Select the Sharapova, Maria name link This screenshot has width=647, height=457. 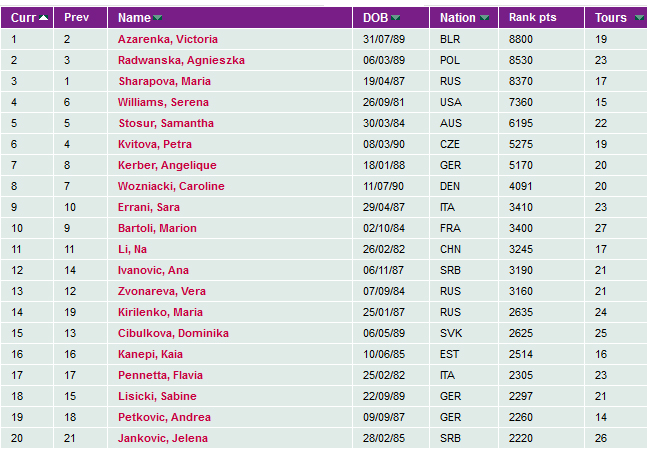(x=164, y=81)
